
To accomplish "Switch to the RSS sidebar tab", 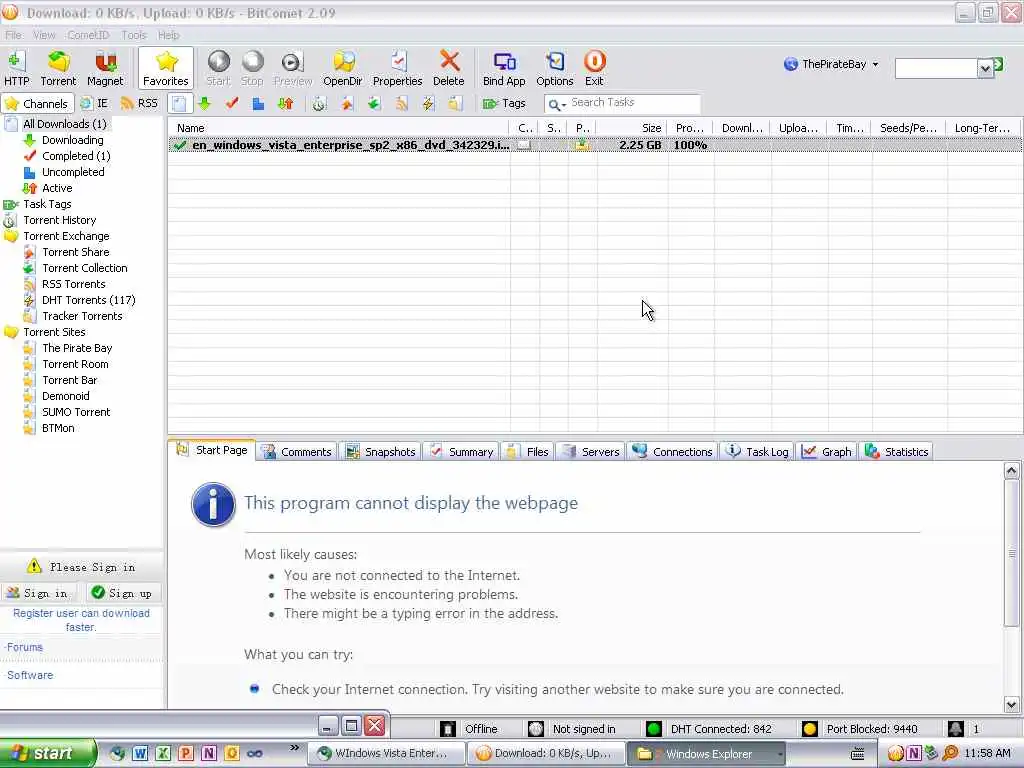I will pos(140,103).
